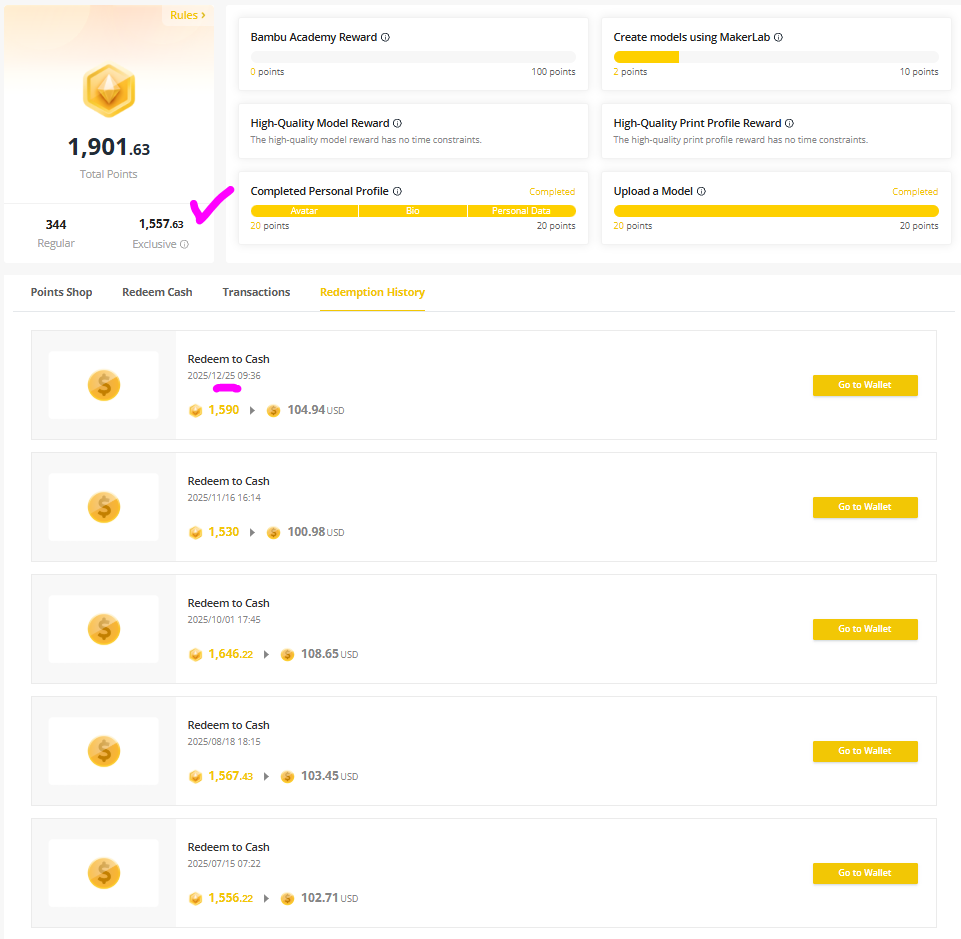This screenshot has width=961, height=939.
Task: Select the Redemption History tab
Action: (372, 292)
